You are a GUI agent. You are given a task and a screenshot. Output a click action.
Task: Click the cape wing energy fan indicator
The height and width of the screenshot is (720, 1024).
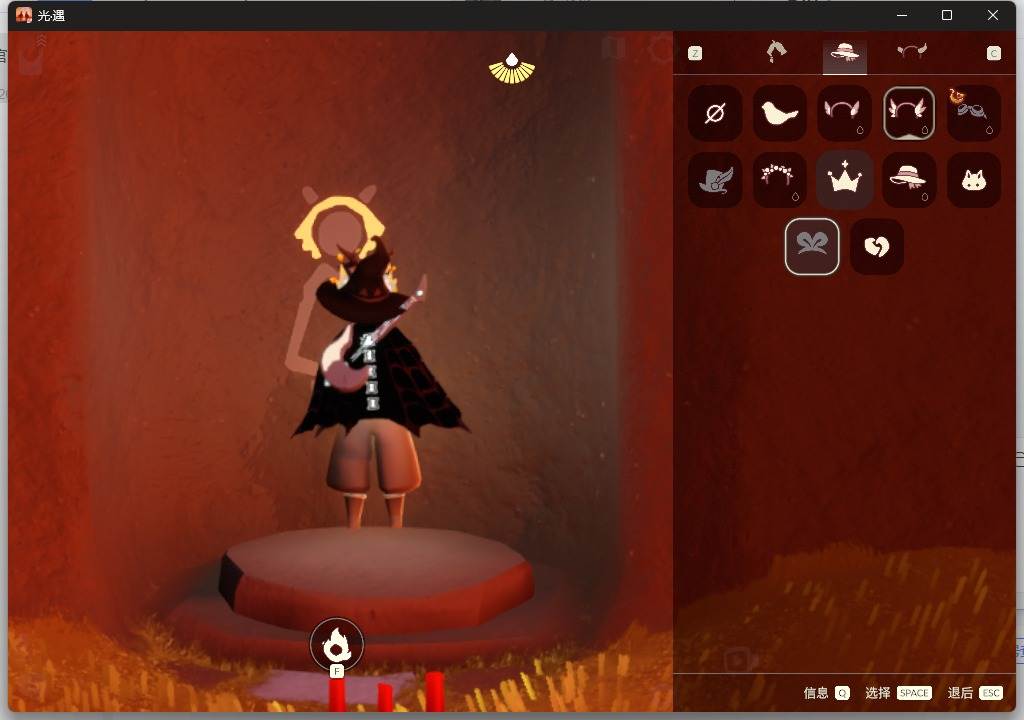click(512, 69)
